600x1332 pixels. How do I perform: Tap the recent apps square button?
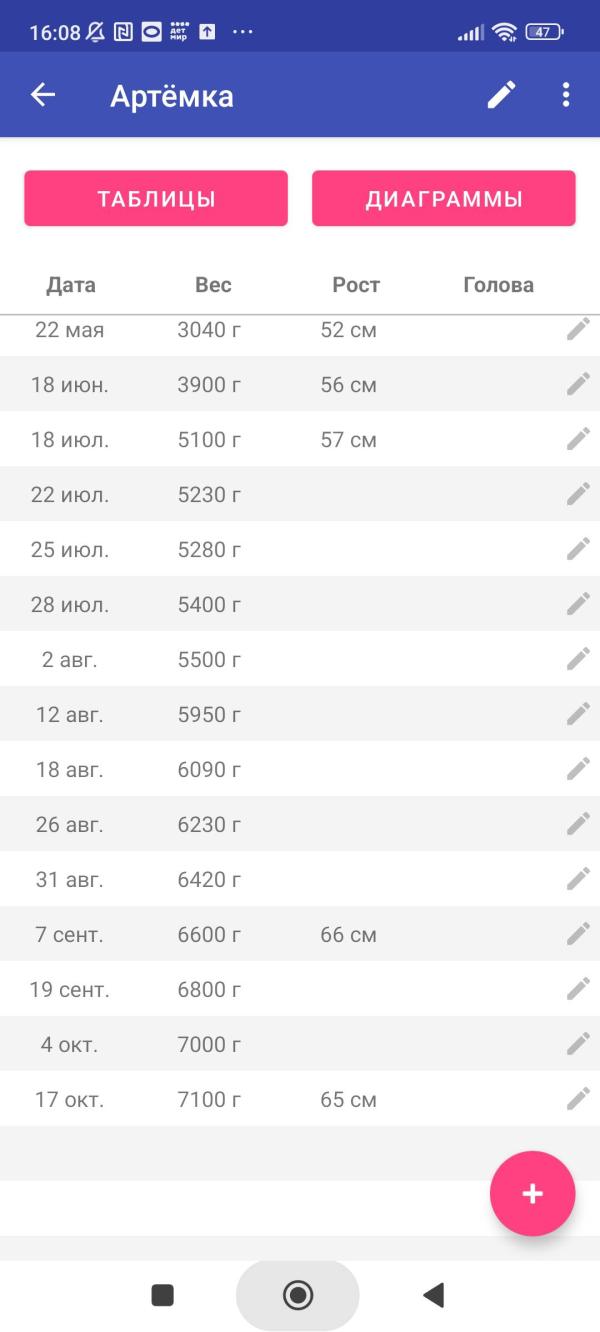[x=162, y=1296]
